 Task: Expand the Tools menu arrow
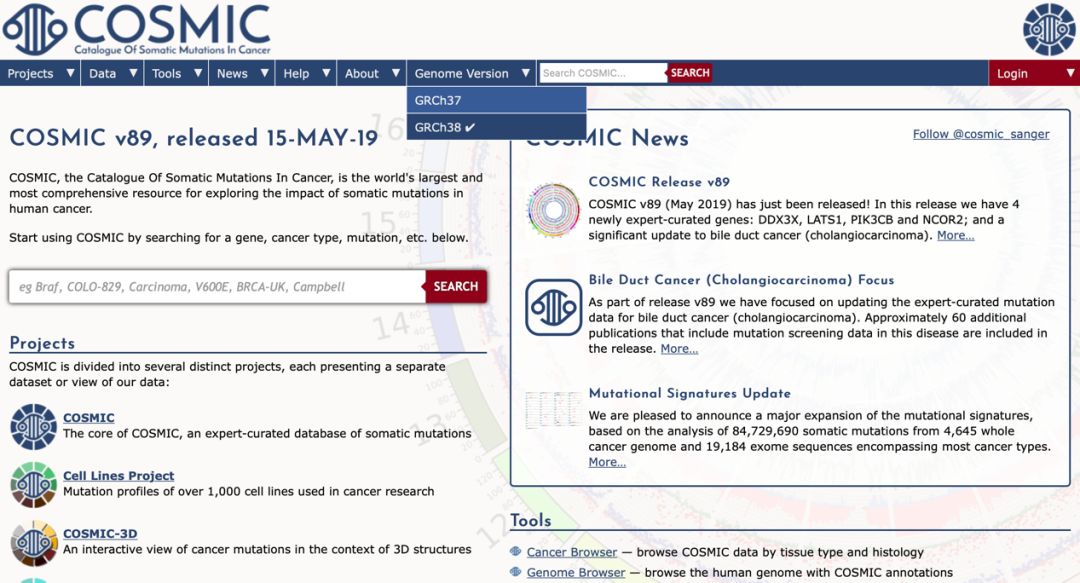tap(198, 72)
